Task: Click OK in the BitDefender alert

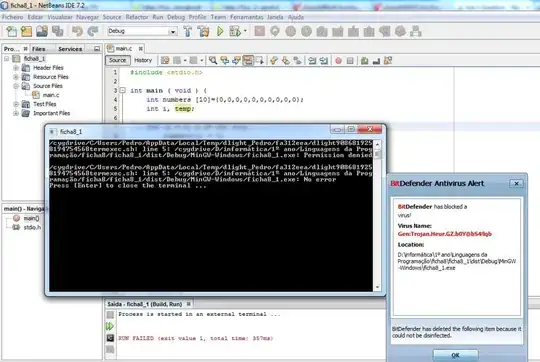Action: [455, 355]
